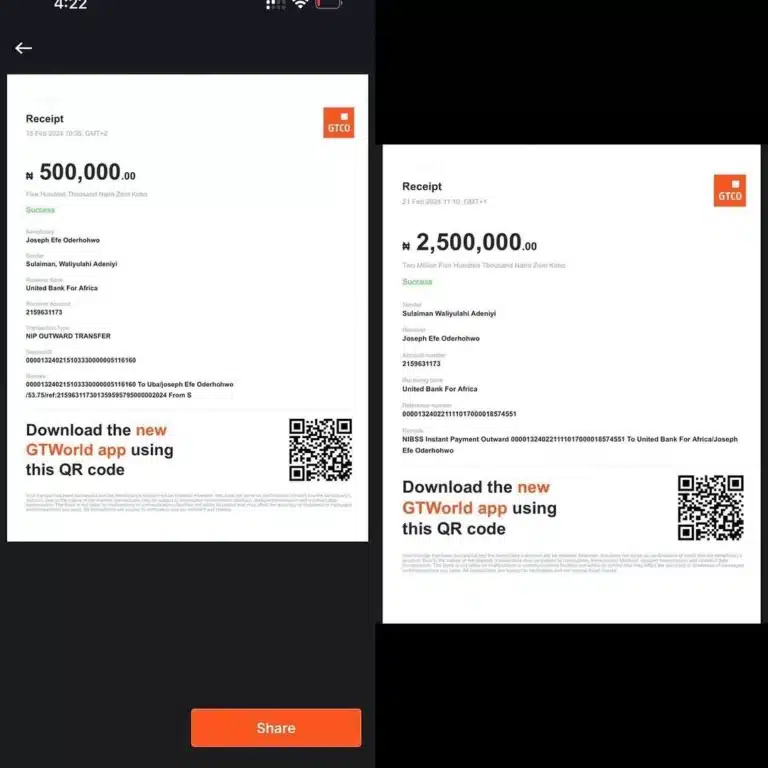Viewport: 768px width, 768px height.
Task: Tap the QR code on left receipt
Action: coord(320,450)
